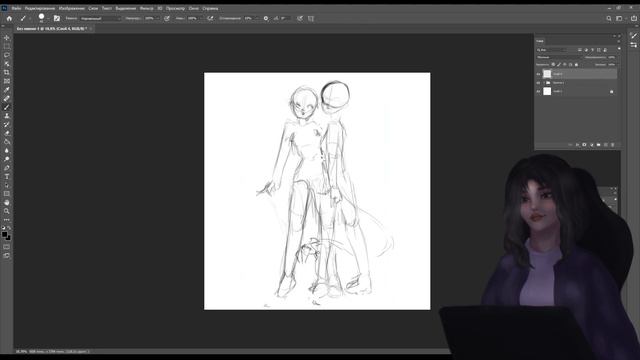Select the Dodge tool
This screenshot has width=640, height=360.
pyautogui.click(x=7, y=159)
